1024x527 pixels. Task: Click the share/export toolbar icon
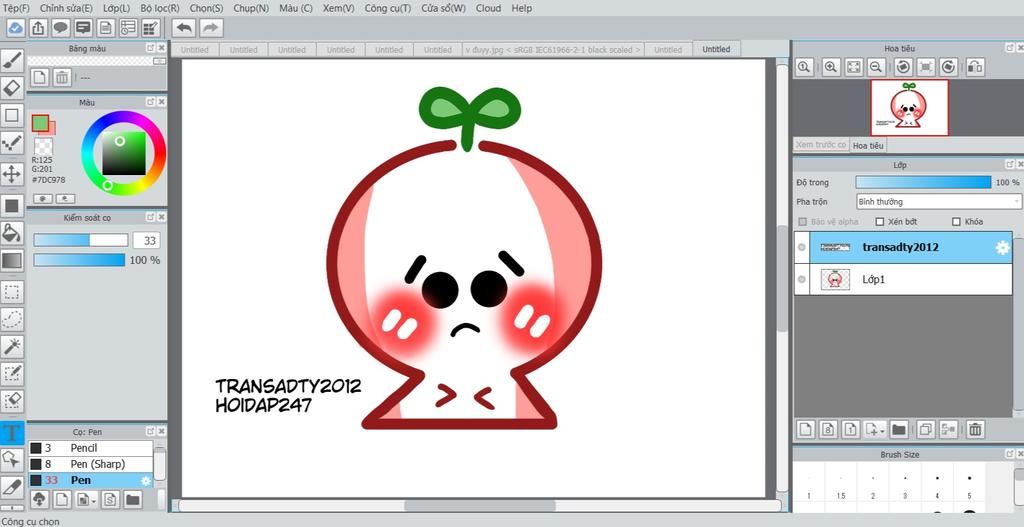coord(39,28)
